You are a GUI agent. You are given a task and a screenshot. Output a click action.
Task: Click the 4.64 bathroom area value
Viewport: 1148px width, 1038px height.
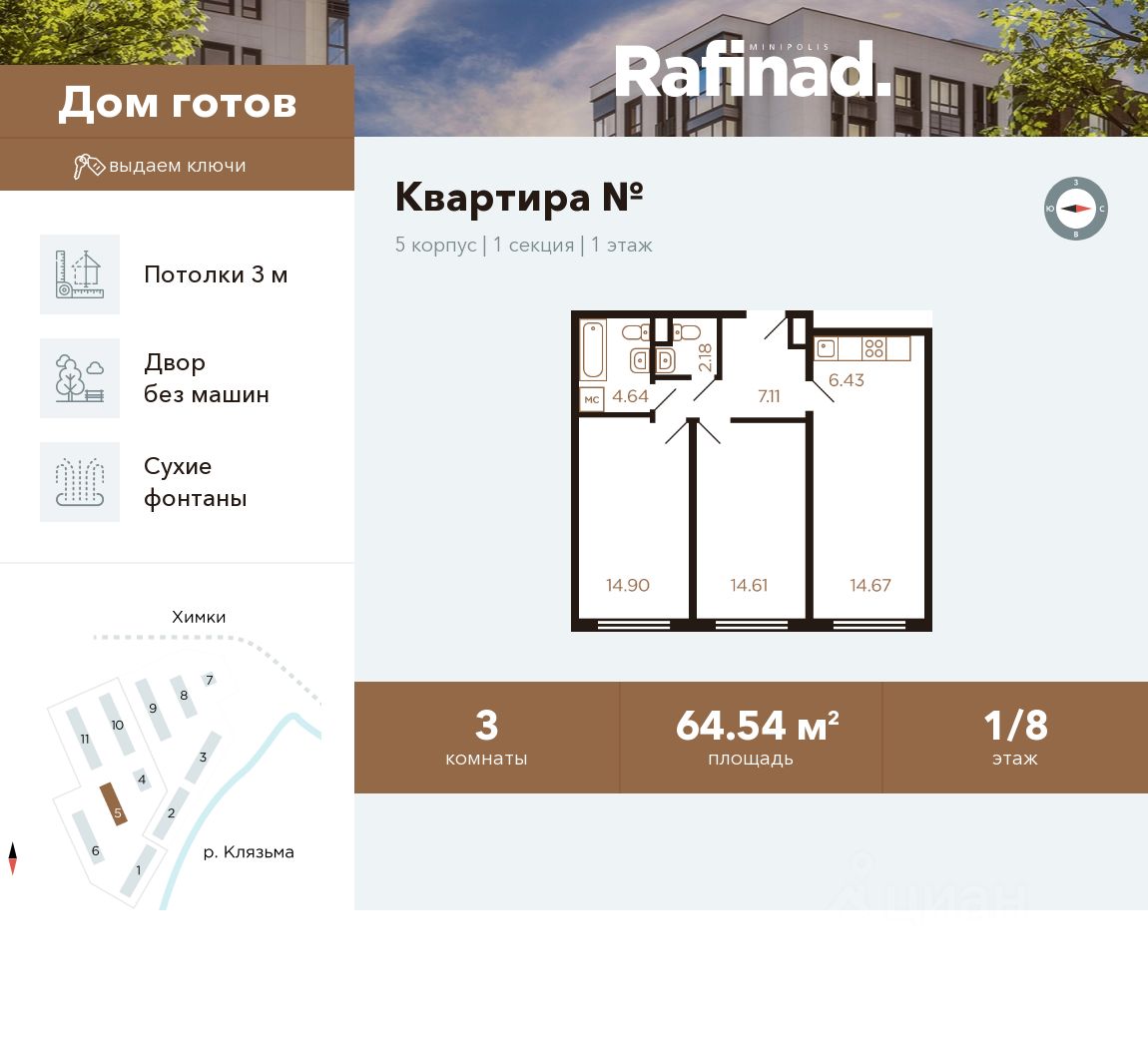click(630, 396)
